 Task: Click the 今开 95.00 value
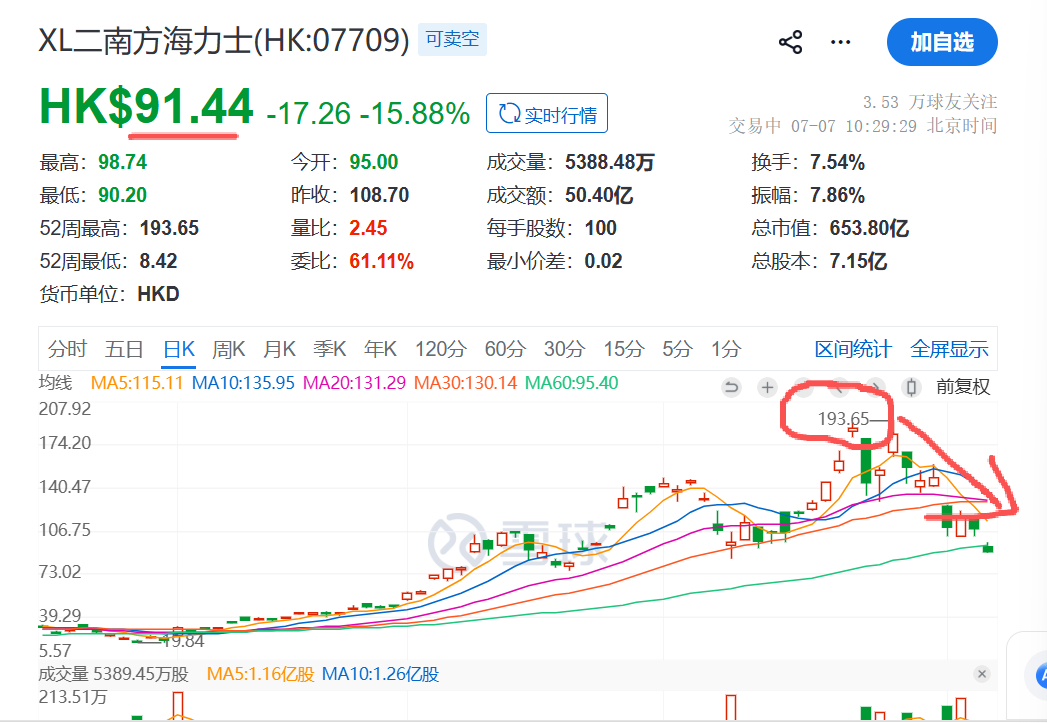tap(374, 162)
